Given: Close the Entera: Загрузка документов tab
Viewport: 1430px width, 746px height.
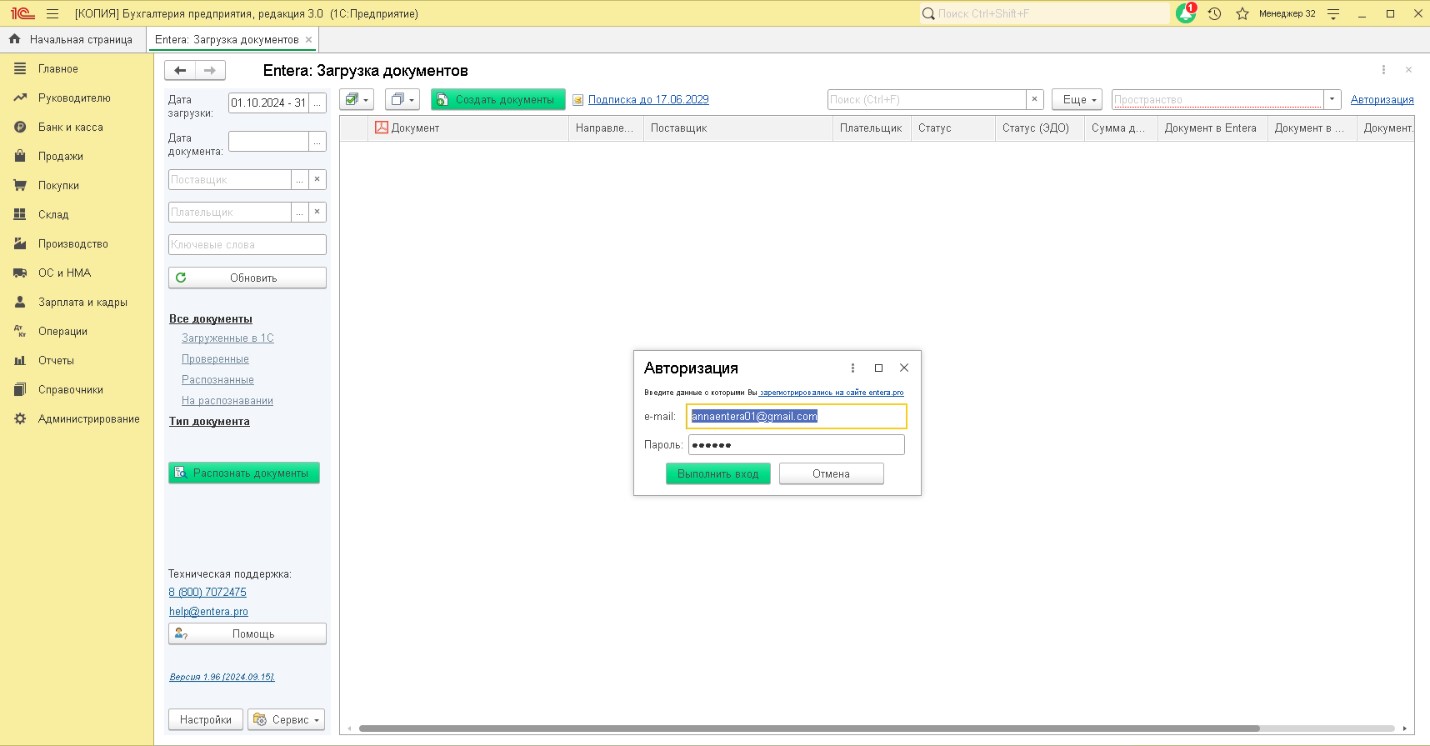Looking at the screenshot, I should point(309,39).
